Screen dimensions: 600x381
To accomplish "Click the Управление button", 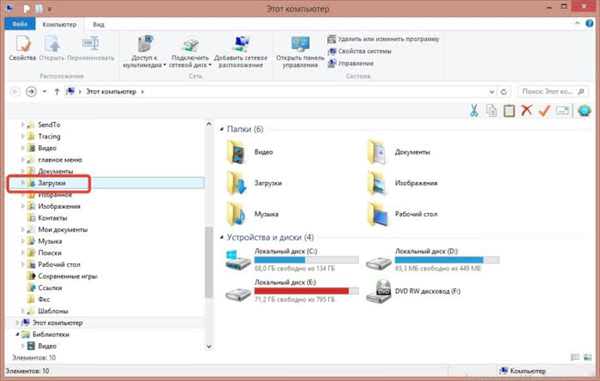I will pos(351,63).
